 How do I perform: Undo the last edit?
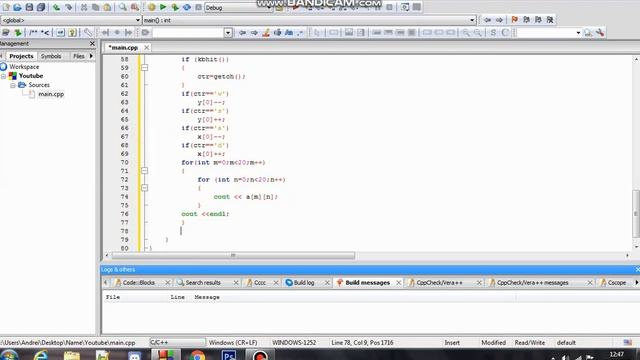point(57,7)
